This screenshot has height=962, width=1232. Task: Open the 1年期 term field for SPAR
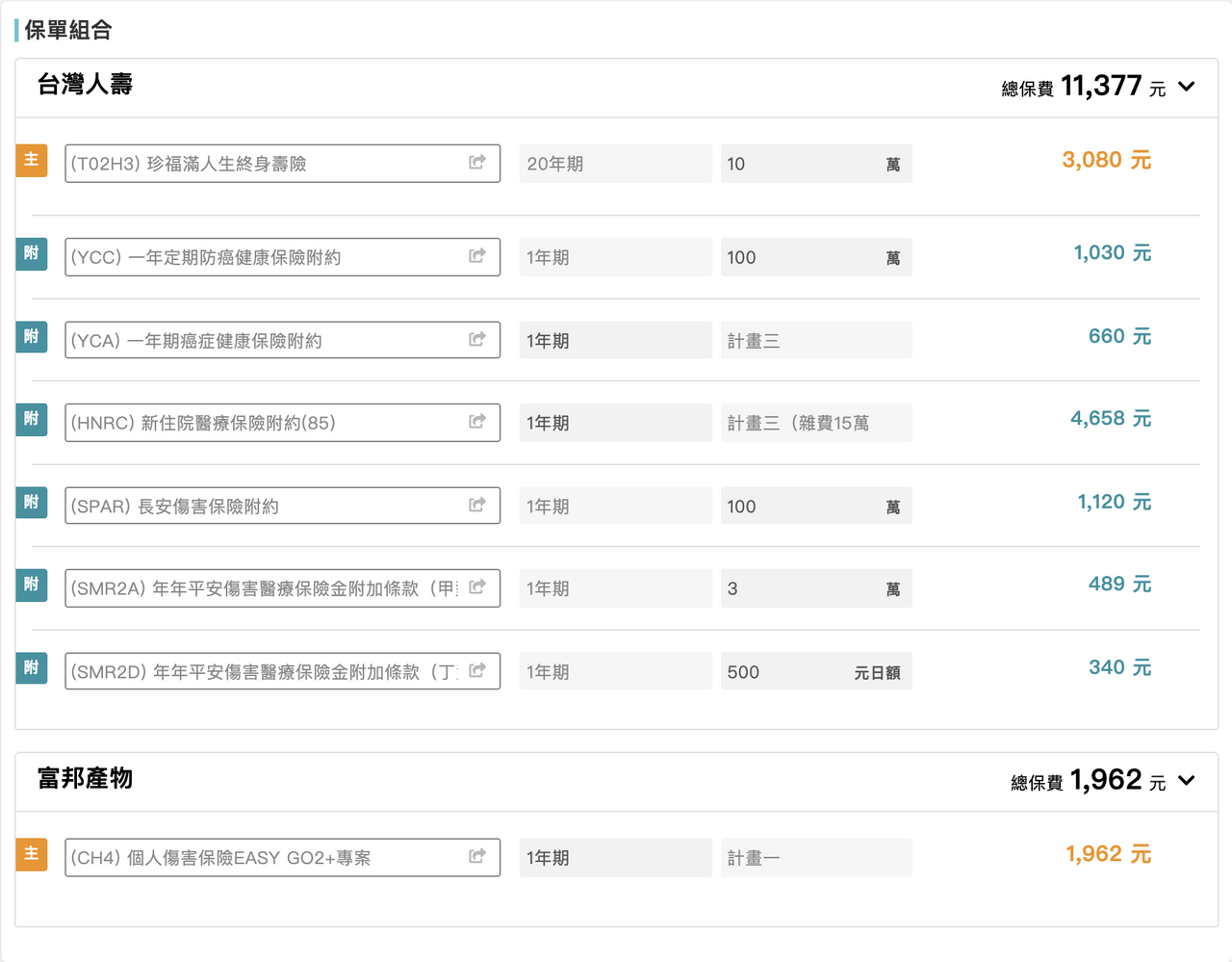click(616, 506)
